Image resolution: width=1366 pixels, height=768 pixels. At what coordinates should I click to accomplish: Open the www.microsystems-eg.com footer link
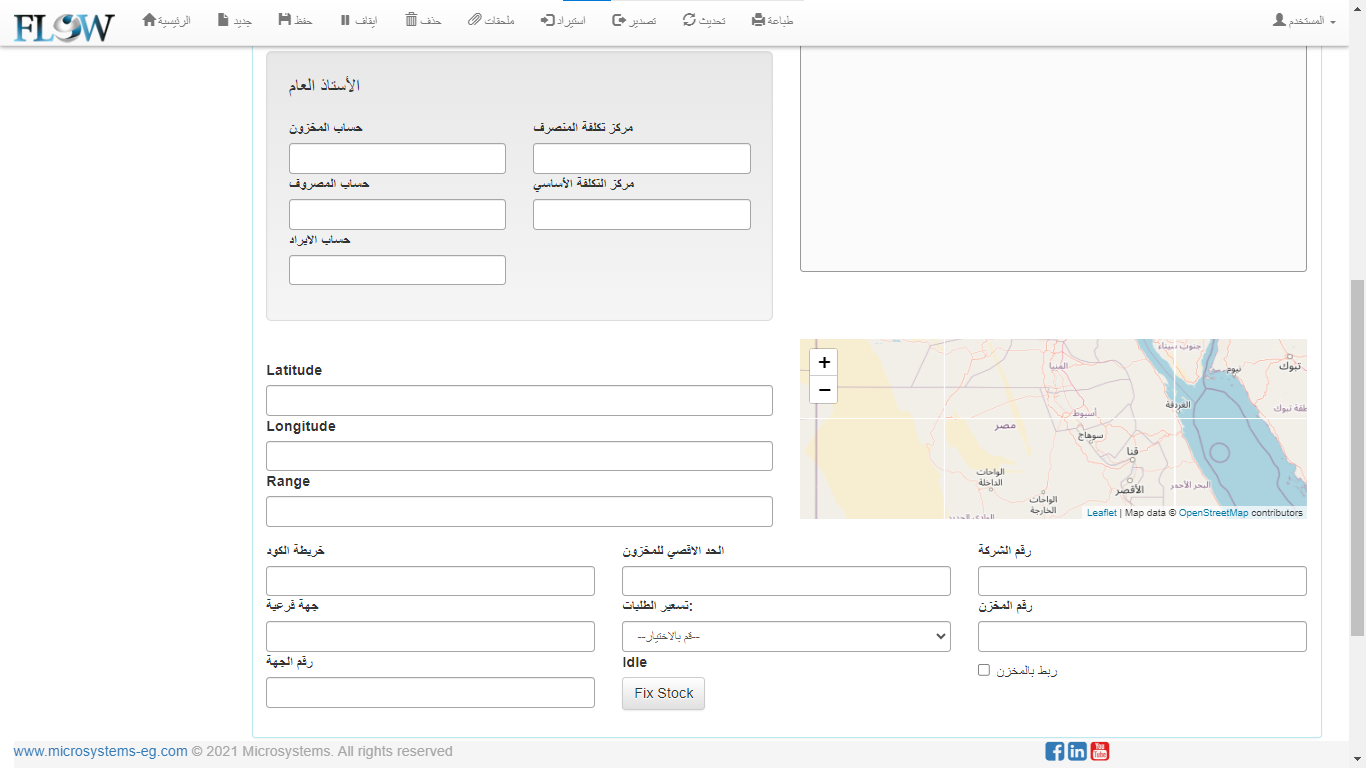[x=100, y=751]
